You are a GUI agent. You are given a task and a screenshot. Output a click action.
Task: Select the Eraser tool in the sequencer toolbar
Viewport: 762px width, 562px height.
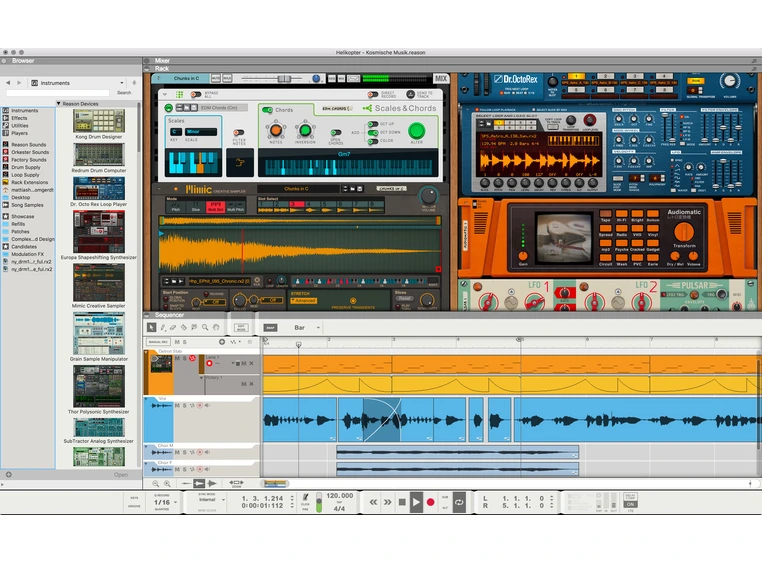point(173,328)
